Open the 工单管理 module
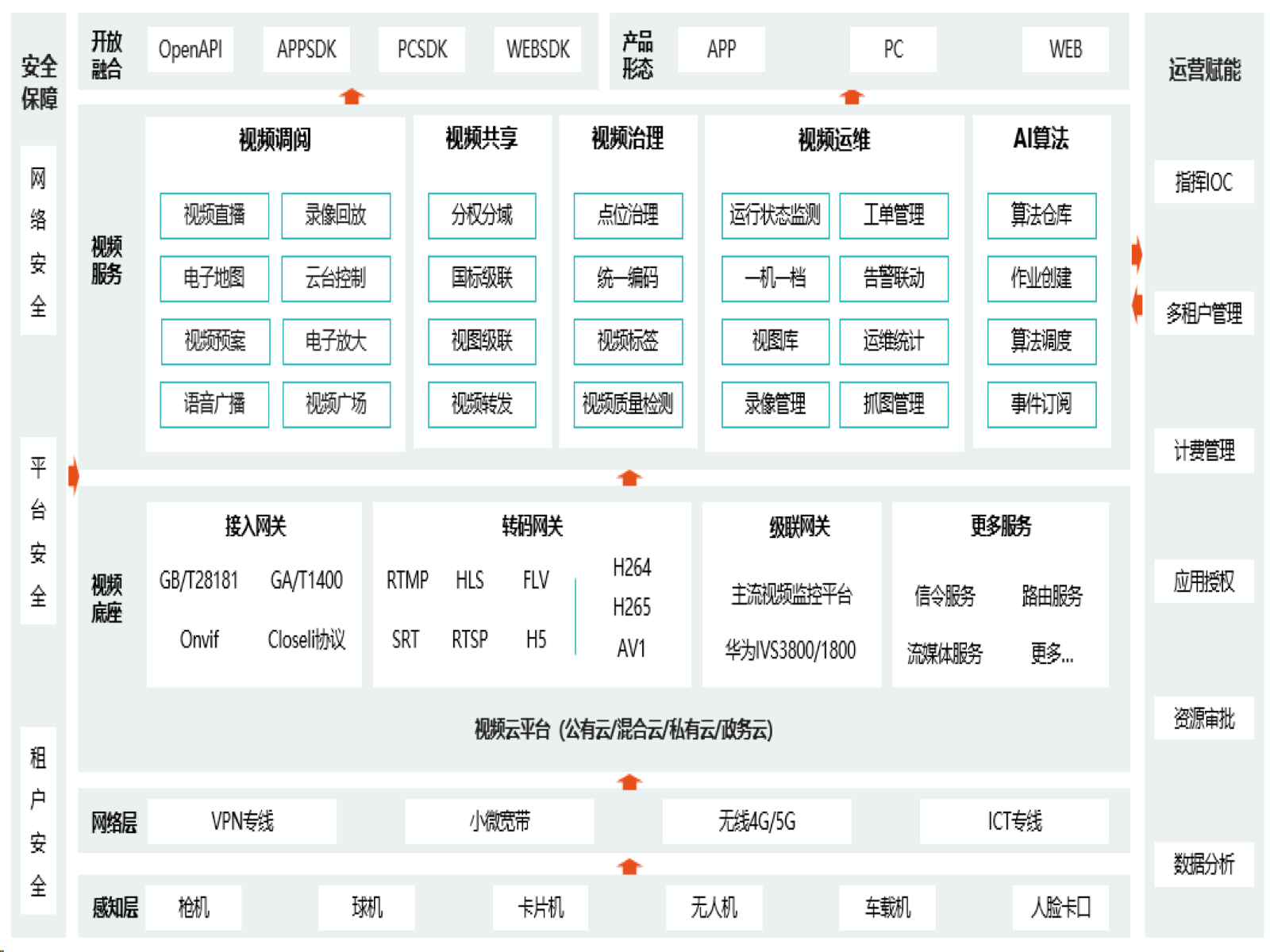This screenshot has width=1270, height=952. [x=894, y=215]
